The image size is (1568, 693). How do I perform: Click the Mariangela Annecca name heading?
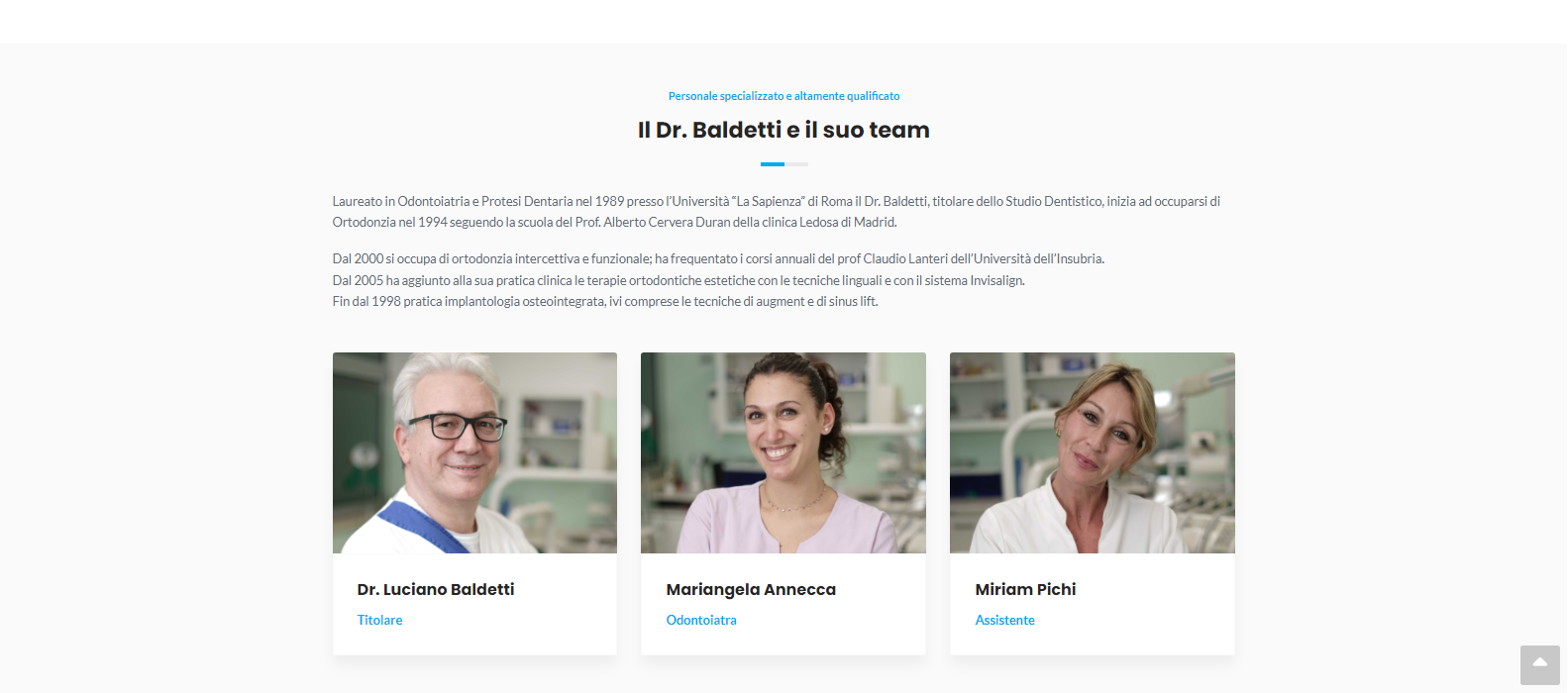(751, 589)
